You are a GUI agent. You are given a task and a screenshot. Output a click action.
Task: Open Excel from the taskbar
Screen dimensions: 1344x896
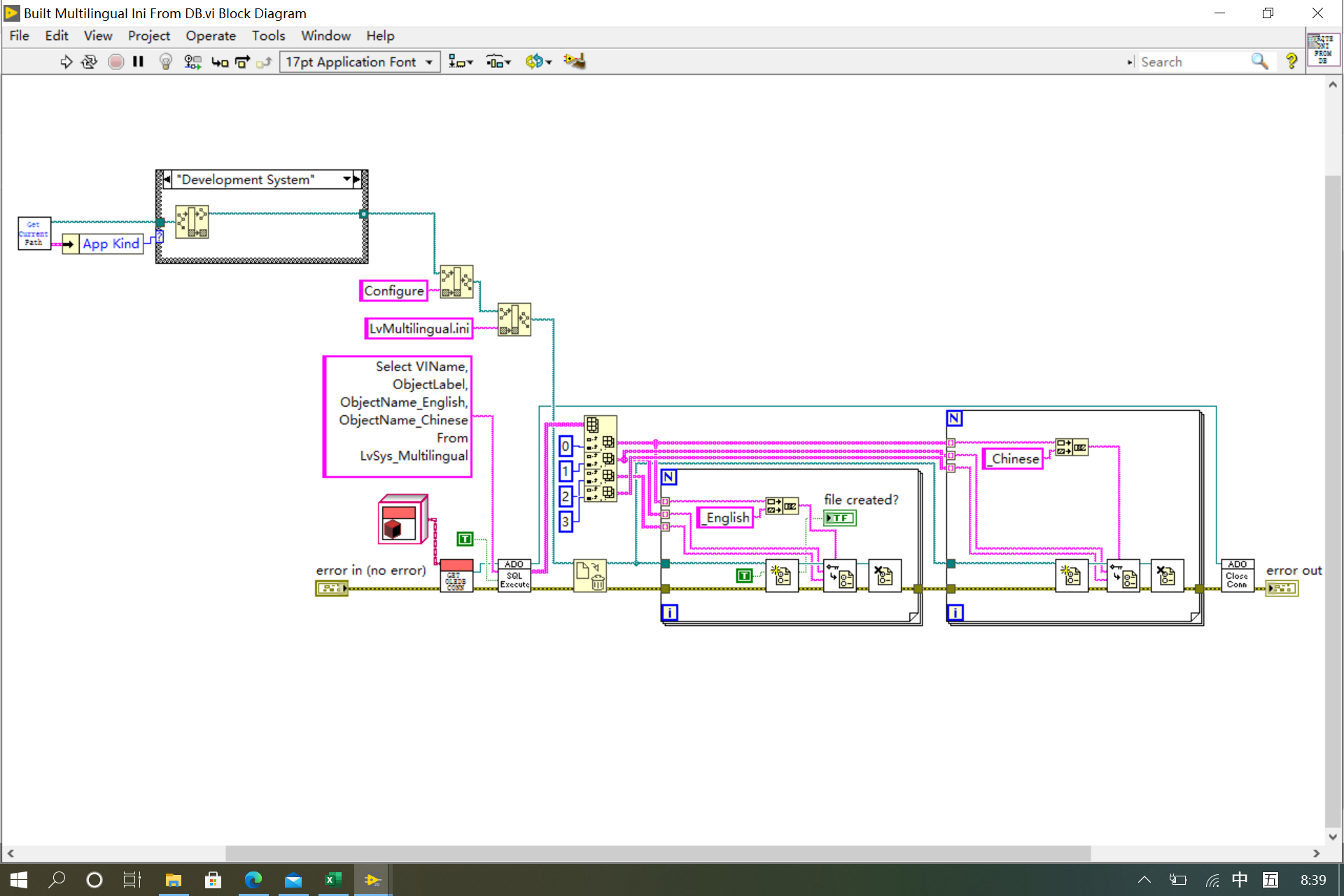332,879
